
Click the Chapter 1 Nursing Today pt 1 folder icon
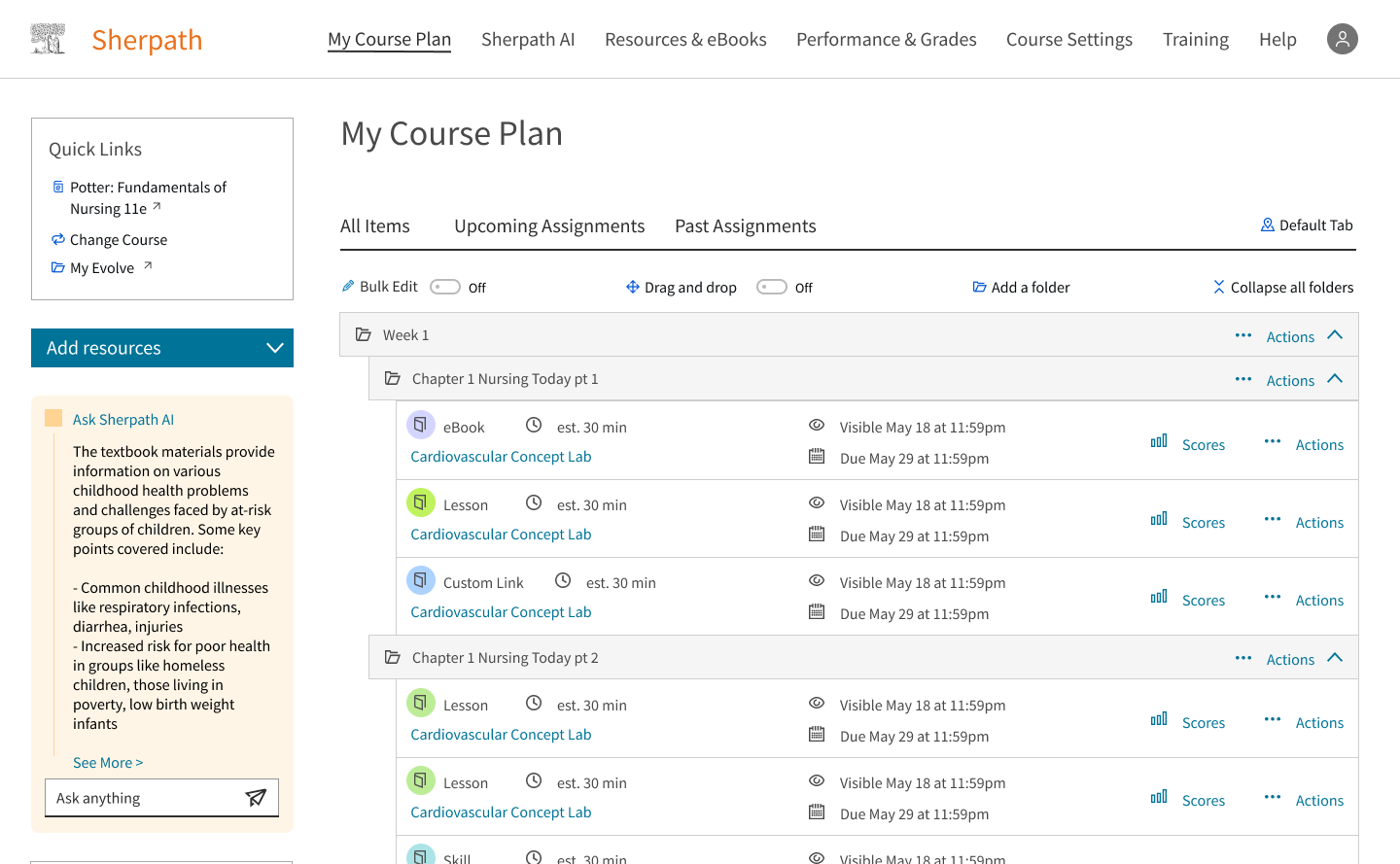393,378
